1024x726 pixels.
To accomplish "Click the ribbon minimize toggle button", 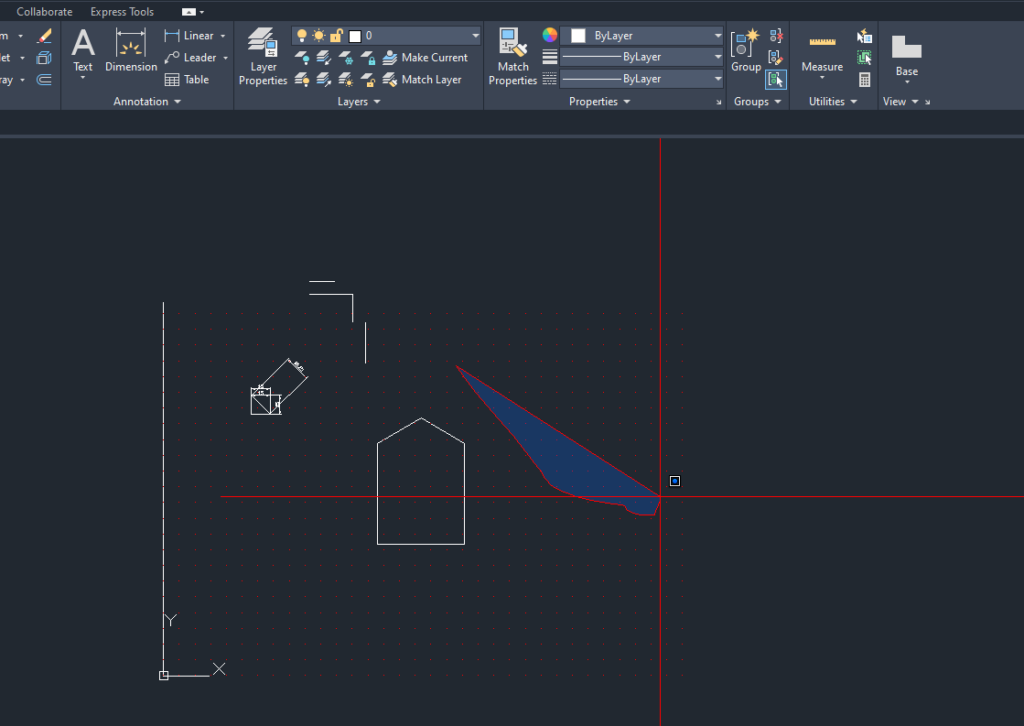I will point(188,12).
